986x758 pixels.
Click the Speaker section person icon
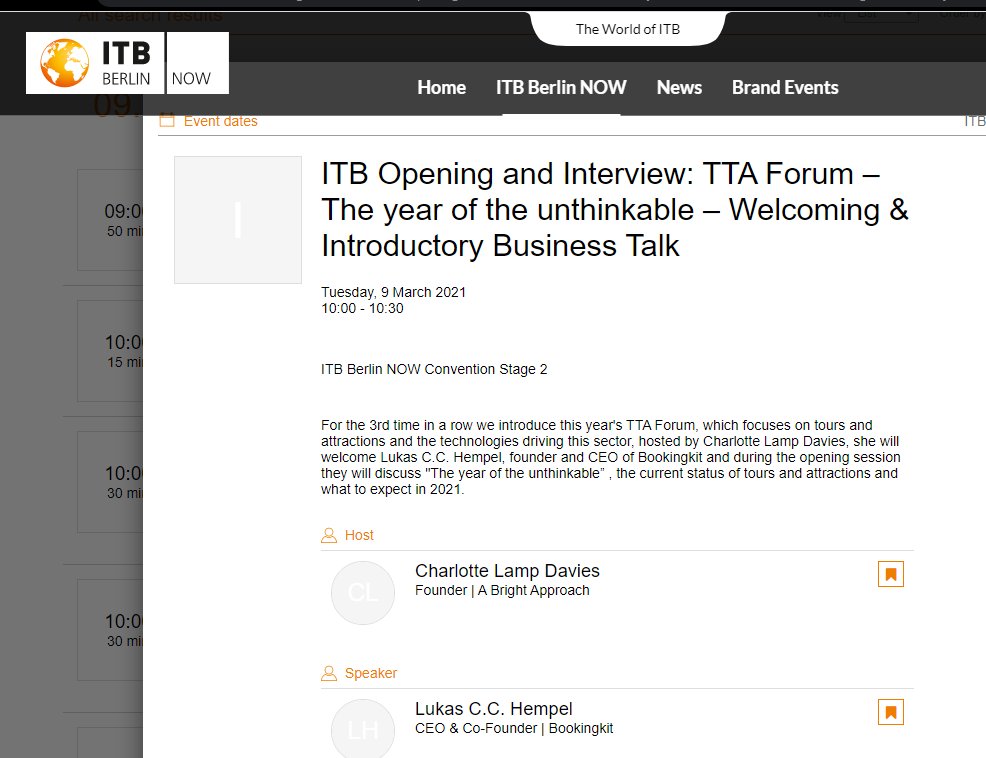click(x=329, y=673)
